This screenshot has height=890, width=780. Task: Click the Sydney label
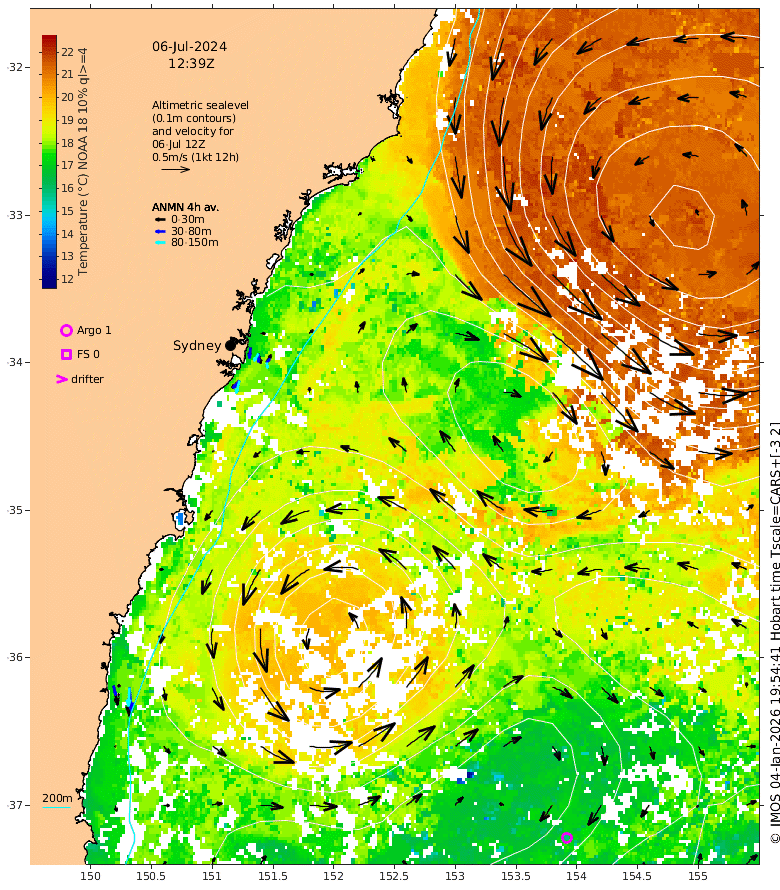[197, 346]
